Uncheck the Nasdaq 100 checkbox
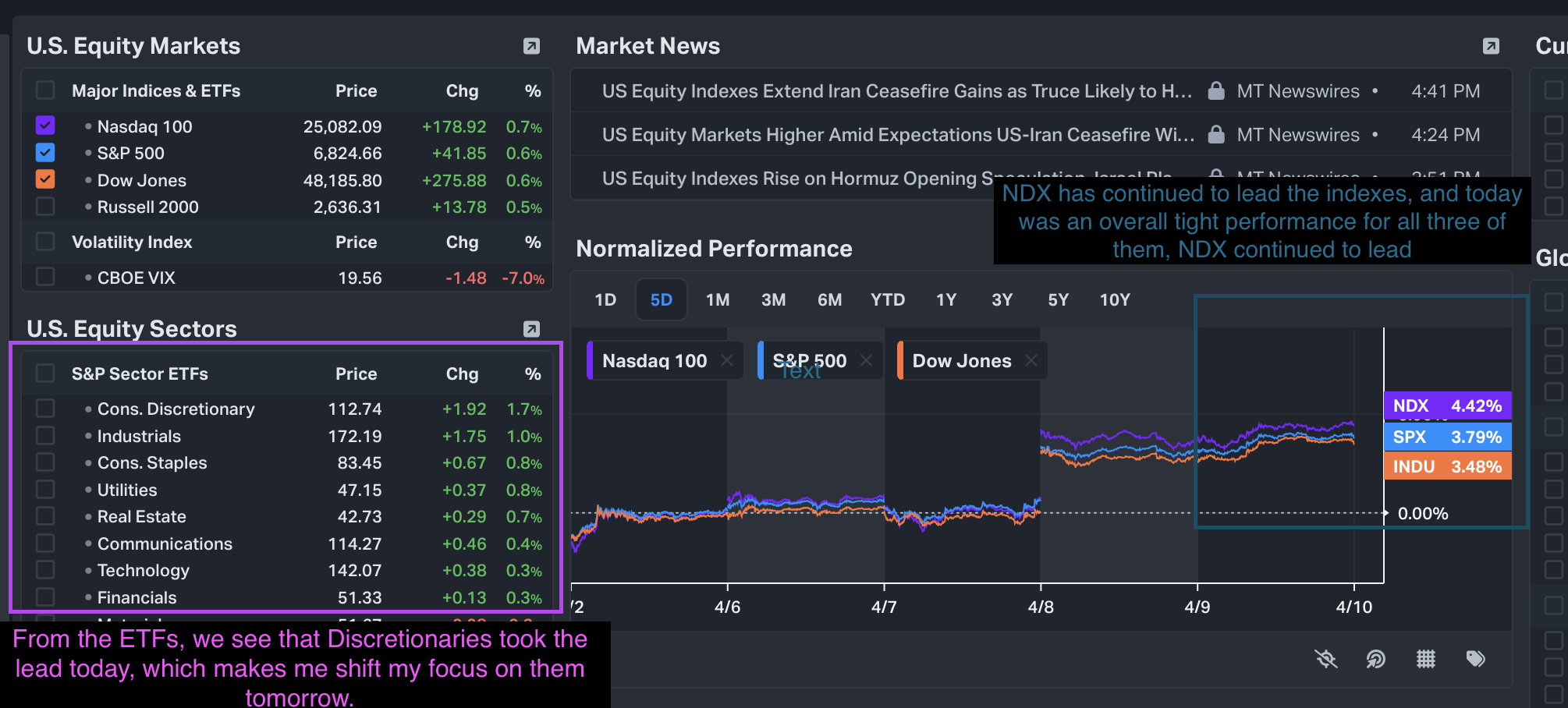Screen dimensions: 1568x708 [x=45, y=126]
